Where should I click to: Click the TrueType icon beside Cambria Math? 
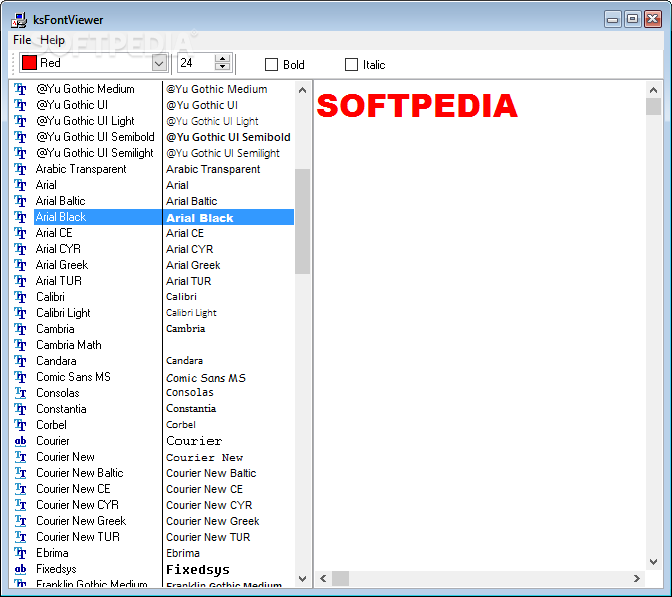point(20,345)
